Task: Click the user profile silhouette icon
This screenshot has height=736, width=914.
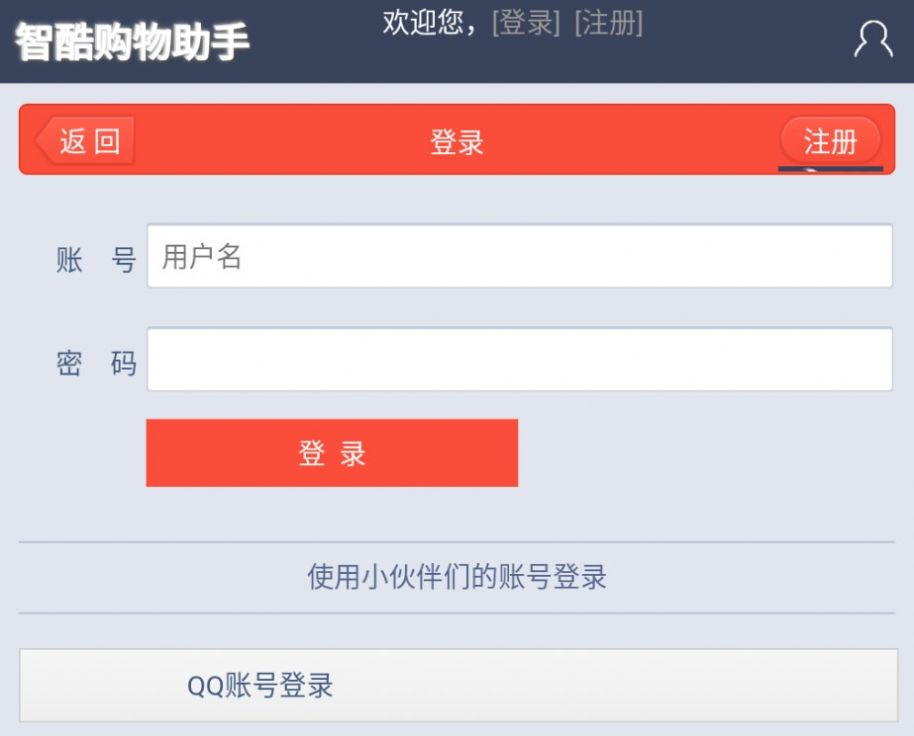Action: (874, 39)
